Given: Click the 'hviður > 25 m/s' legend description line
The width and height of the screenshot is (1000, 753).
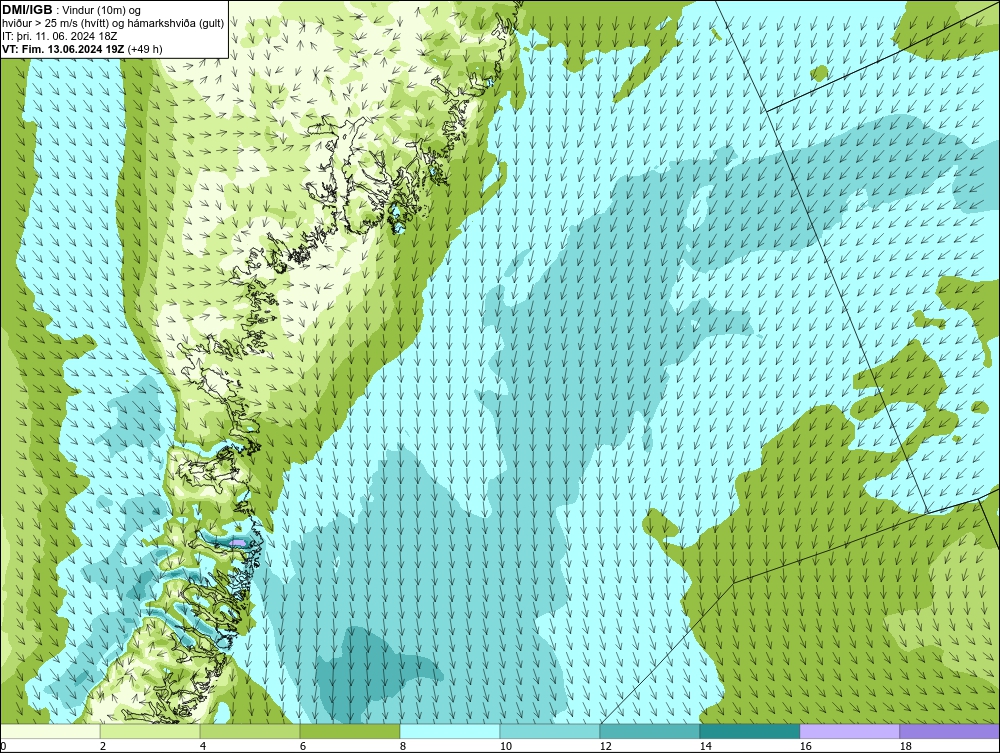Looking at the screenshot, I should tap(113, 24).
